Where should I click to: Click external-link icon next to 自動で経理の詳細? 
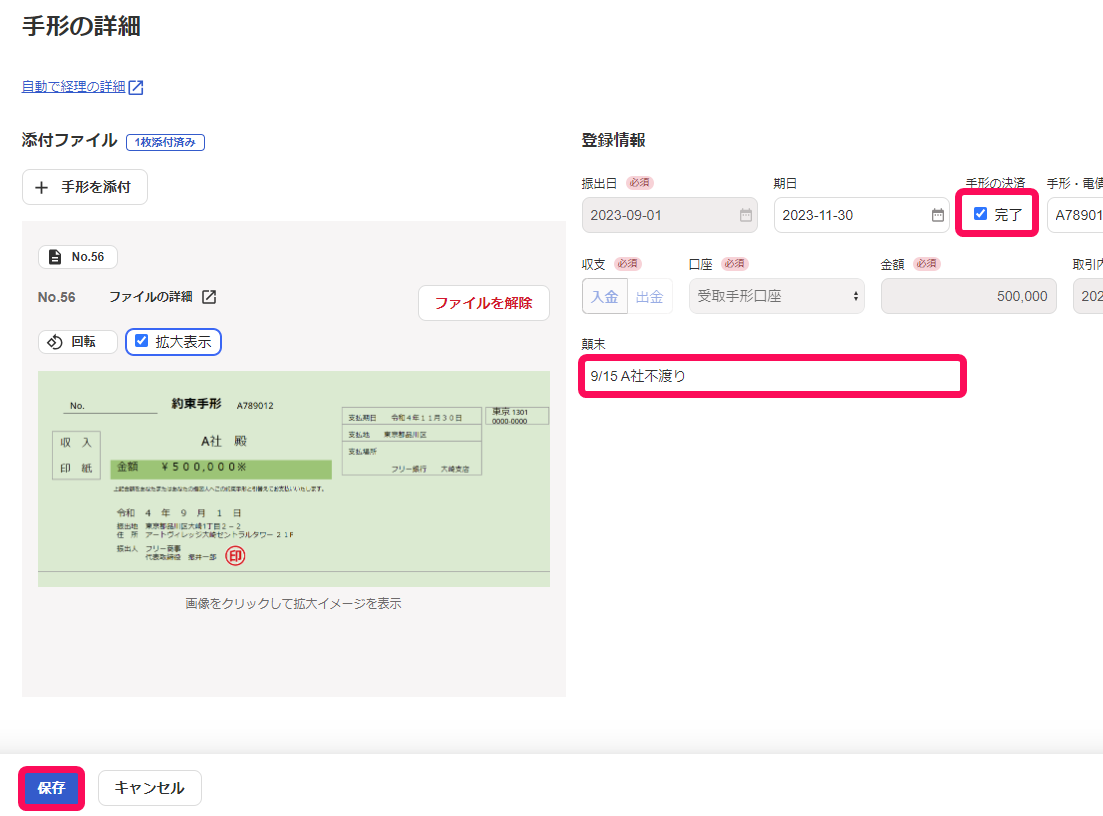[136, 87]
